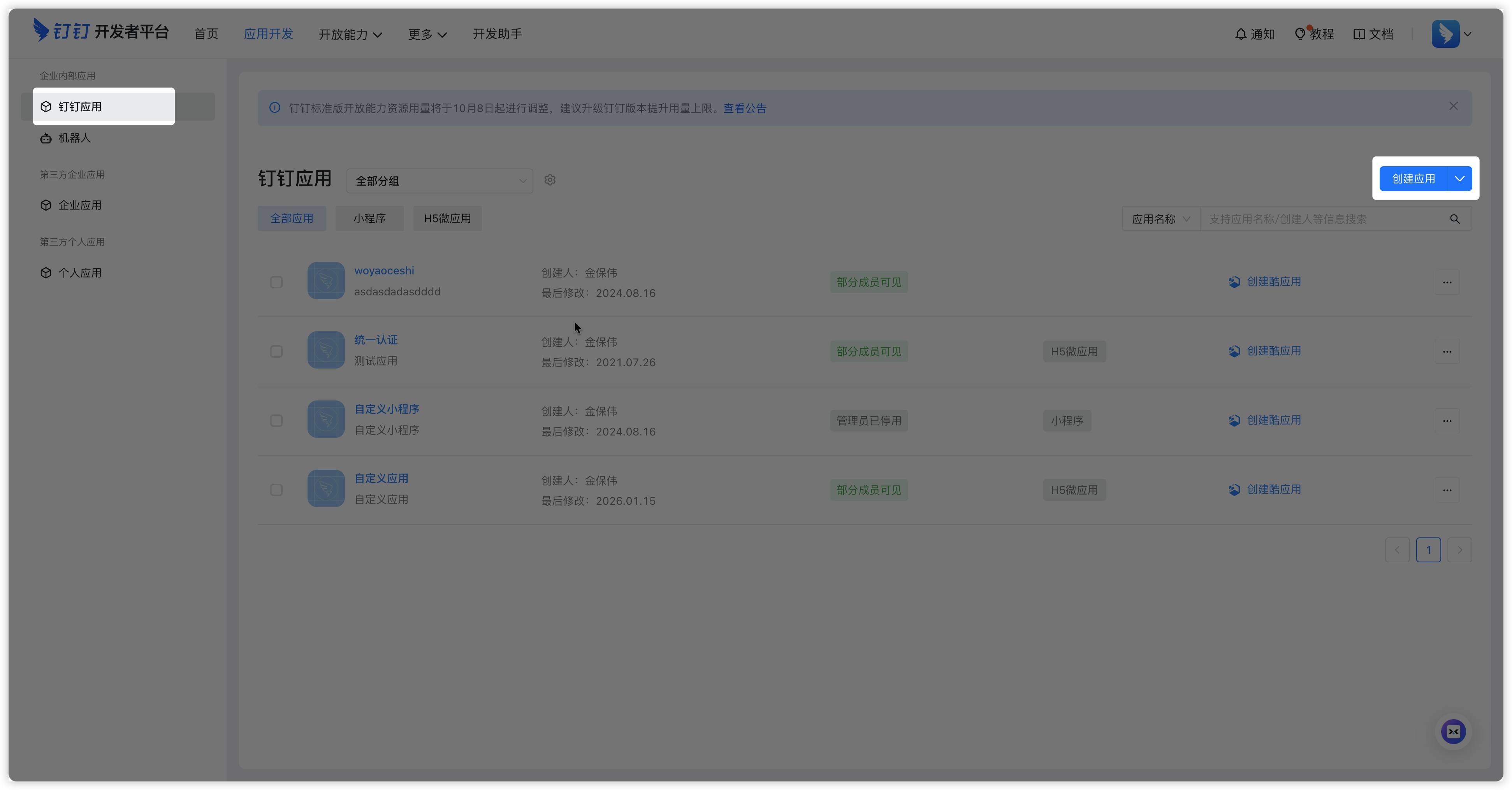1512x790 pixels.
Task: Expand the 应用名称 search filter dropdown
Action: [1160, 219]
